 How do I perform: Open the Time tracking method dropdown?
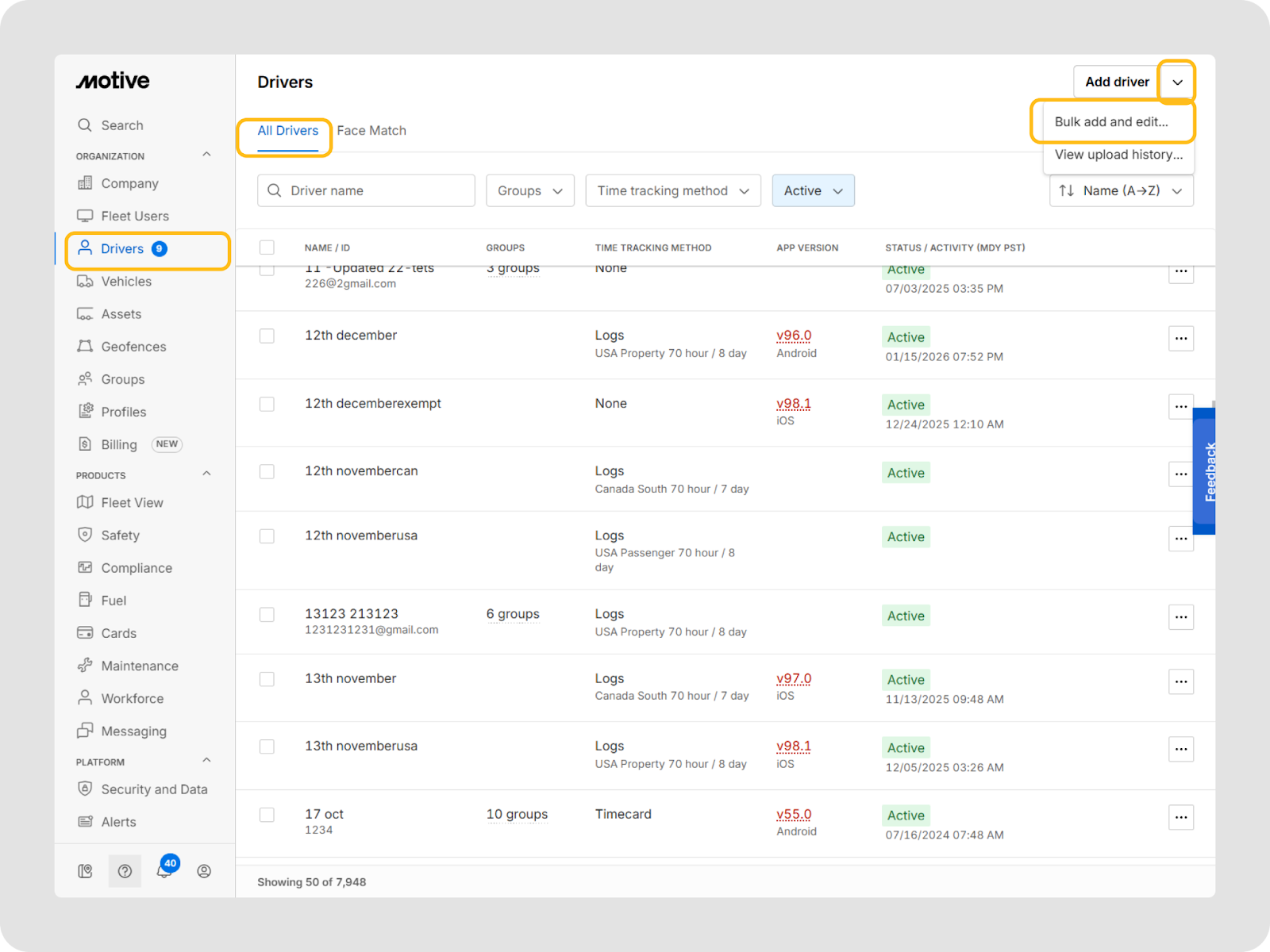672,191
